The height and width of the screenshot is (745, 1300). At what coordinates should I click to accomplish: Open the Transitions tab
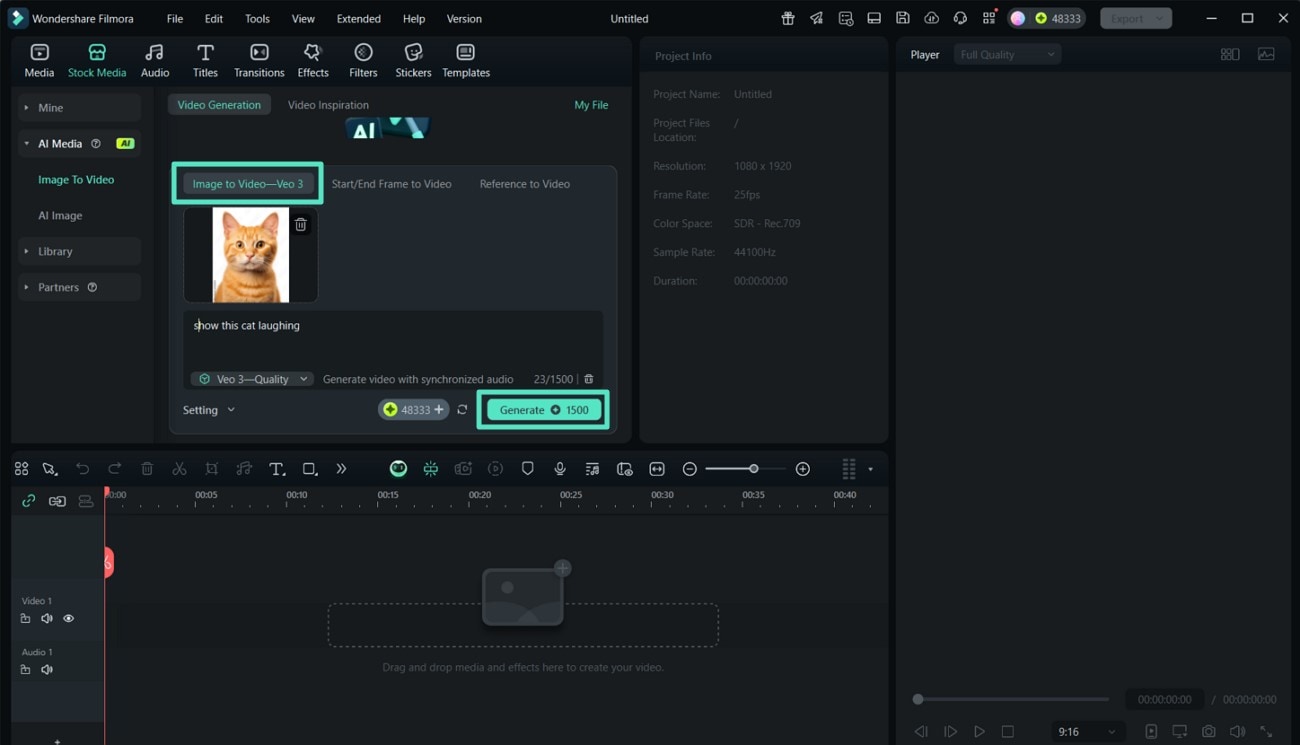[x=259, y=60]
